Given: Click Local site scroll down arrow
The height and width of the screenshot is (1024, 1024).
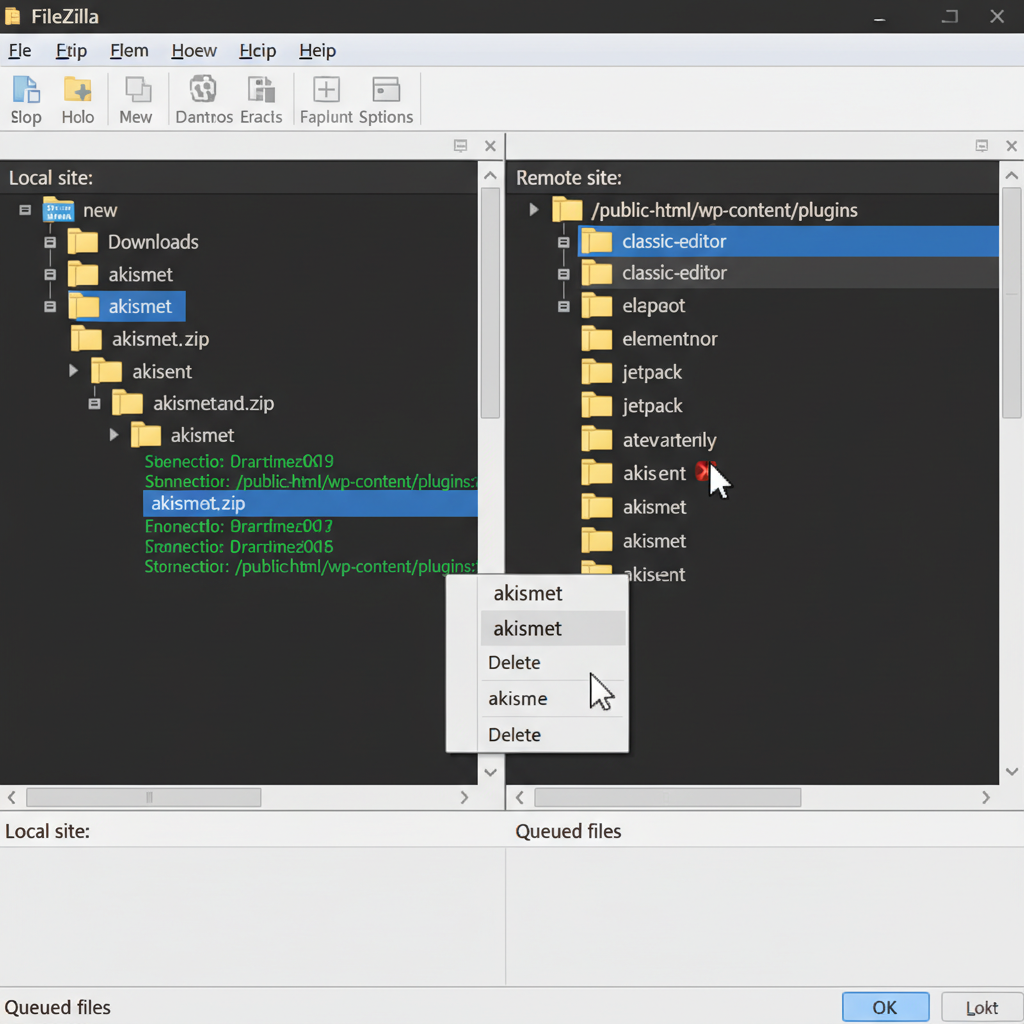Looking at the screenshot, I should pos(490,772).
